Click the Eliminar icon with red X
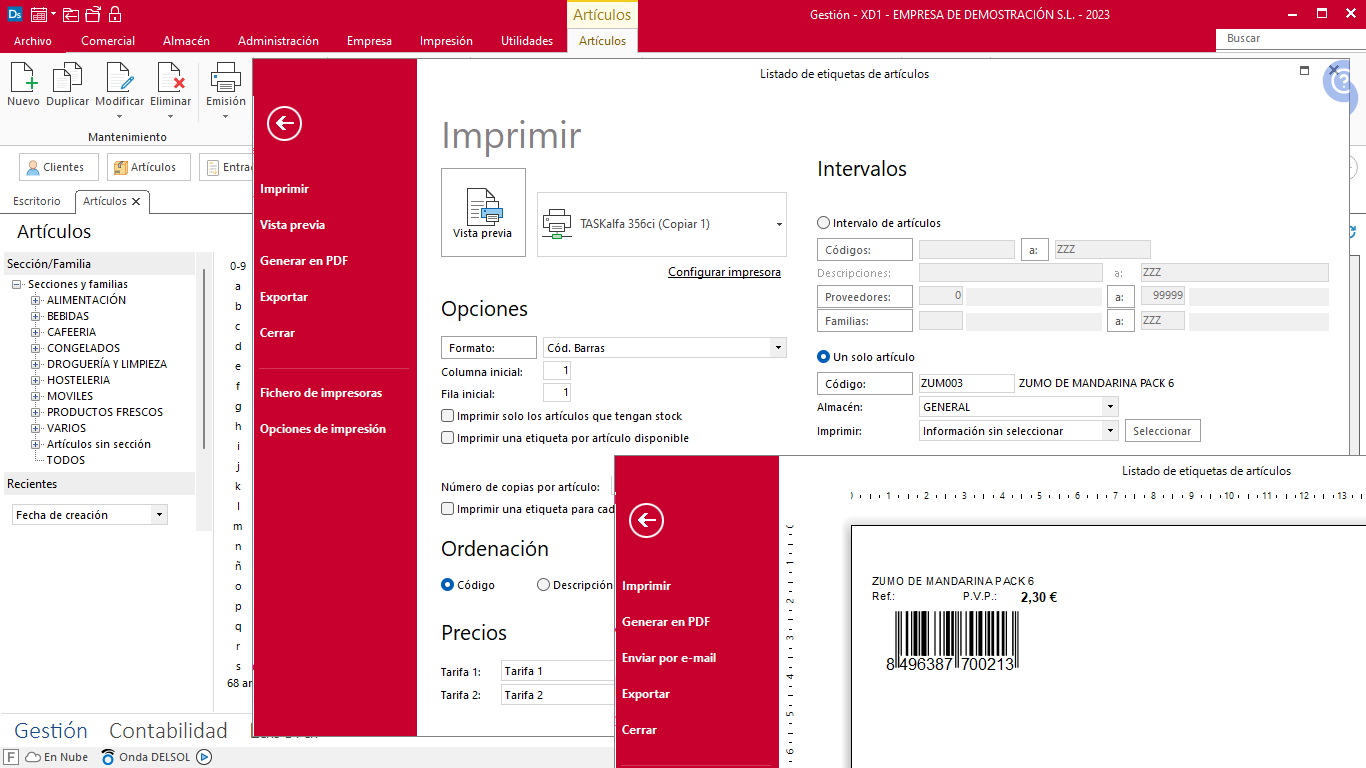The image size is (1366, 768). click(170, 78)
